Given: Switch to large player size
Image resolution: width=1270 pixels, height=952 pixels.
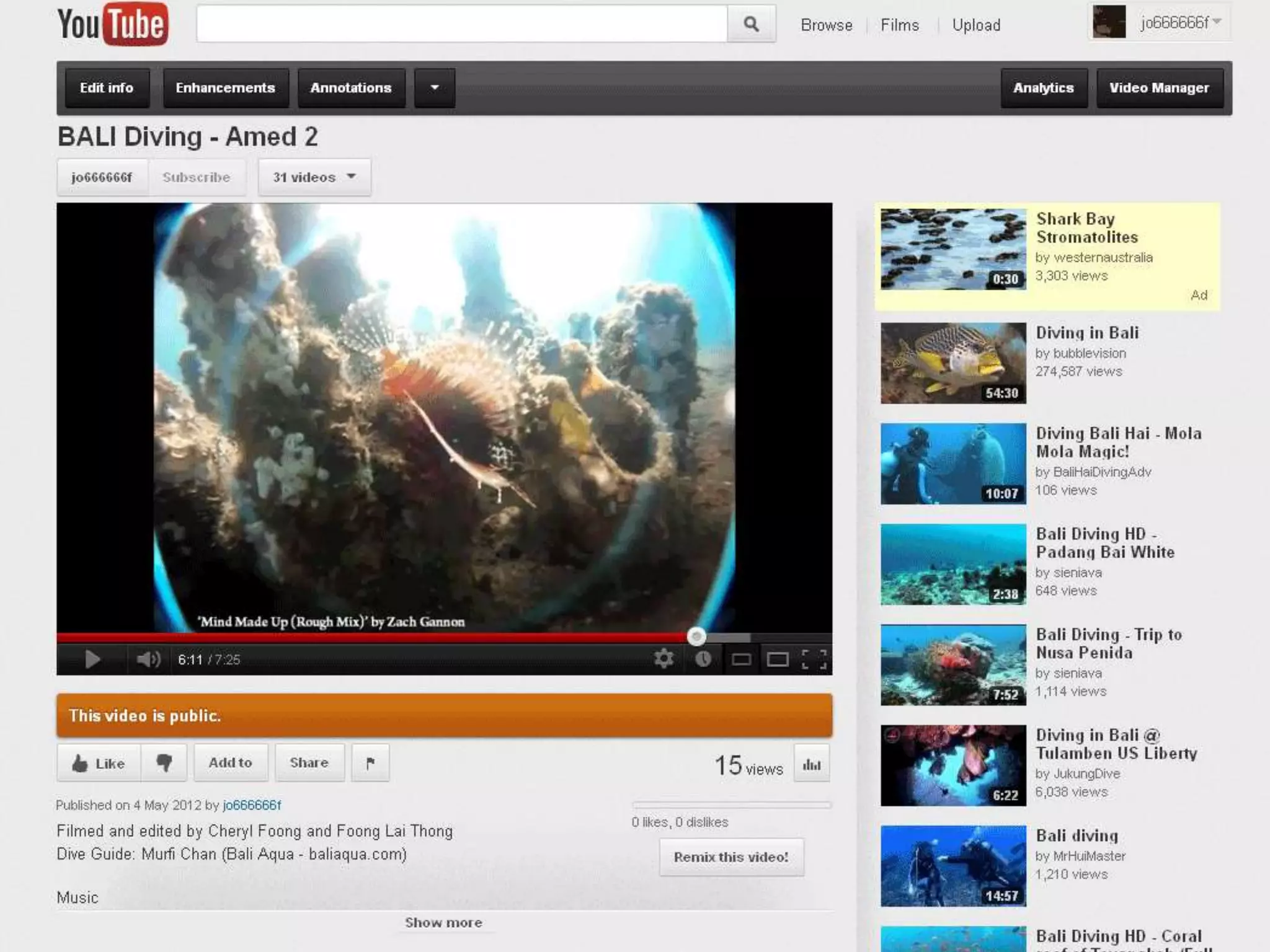Looking at the screenshot, I should pos(778,659).
